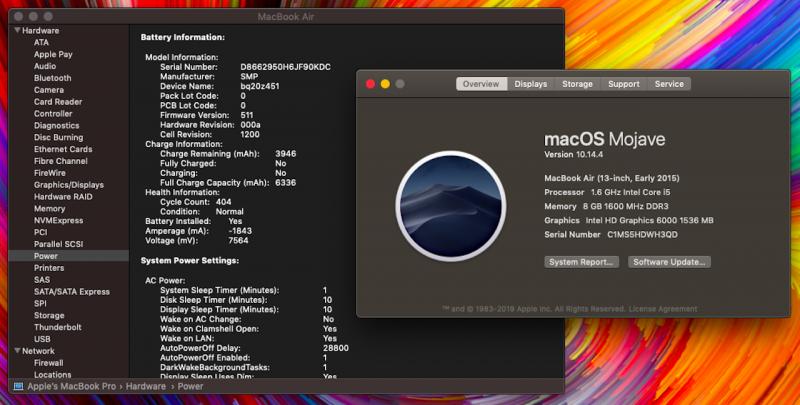
Task: Select ATA in the Hardware list
Action: pyautogui.click(x=41, y=42)
